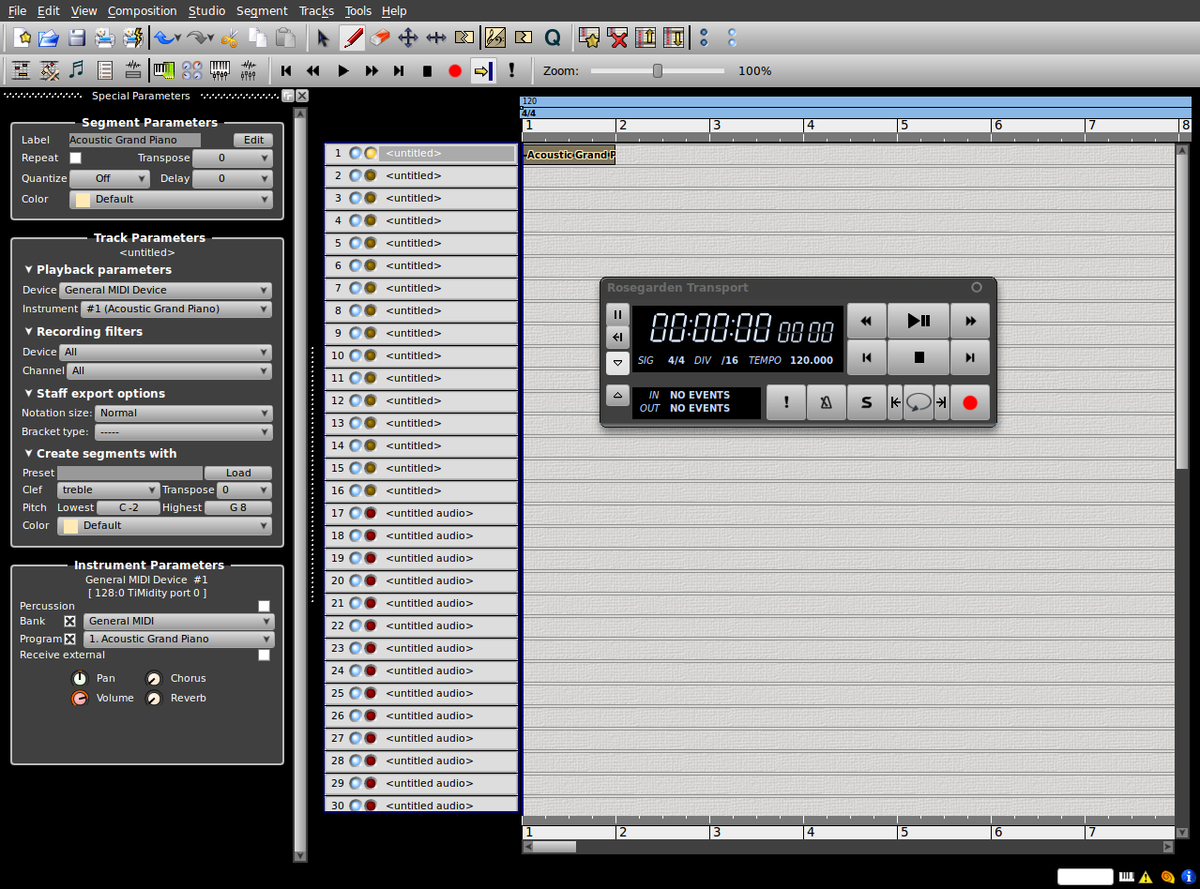Screen dimensions: 1200x889
Task: Arm track 1 for recording
Action: point(370,153)
